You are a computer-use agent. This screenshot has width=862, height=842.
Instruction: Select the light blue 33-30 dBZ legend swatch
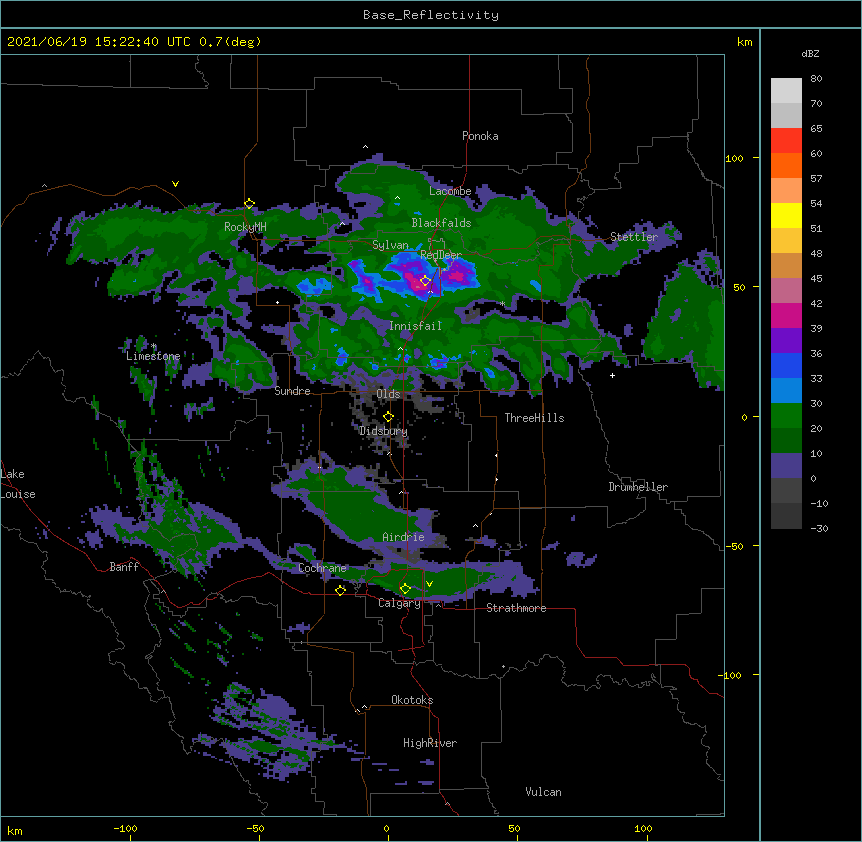click(x=786, y=391)
